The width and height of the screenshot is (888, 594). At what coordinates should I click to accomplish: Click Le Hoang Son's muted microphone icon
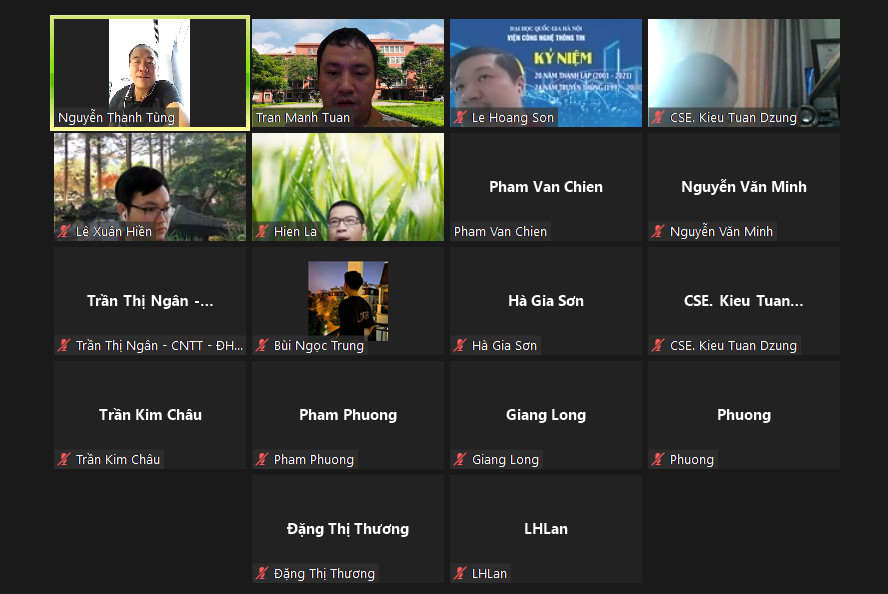click(460, 118)
